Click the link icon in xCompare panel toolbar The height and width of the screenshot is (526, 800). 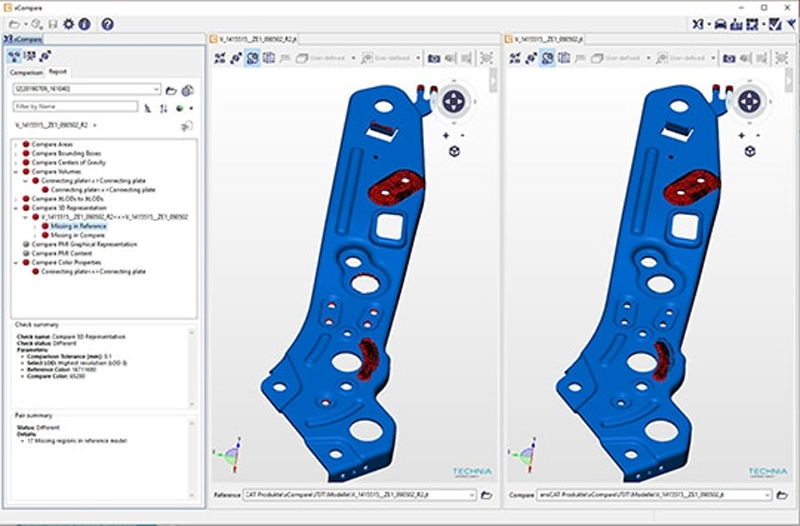click(45, 56)
